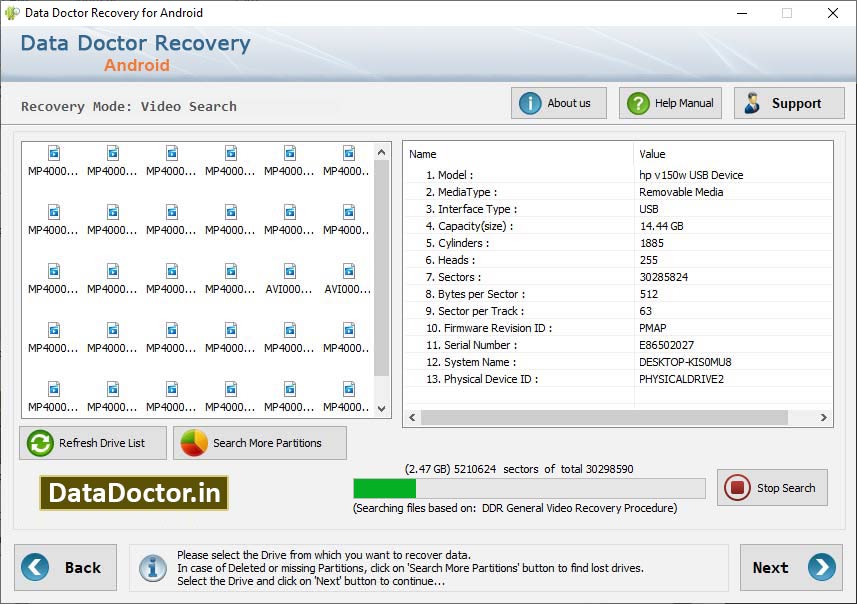The height and width of the screenshot is (604, 857).
Task: Select the Serial Number row in drive details
Action: tap(520, 345)
